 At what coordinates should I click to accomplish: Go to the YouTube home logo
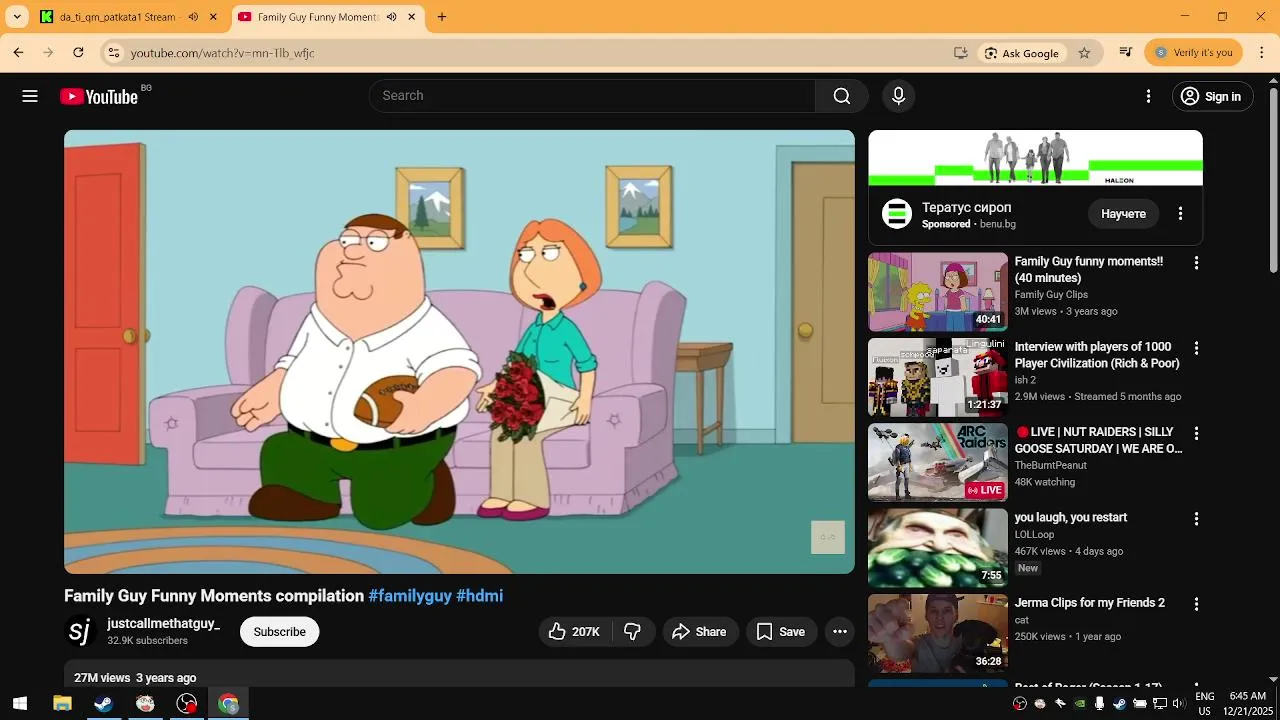click(99, 96)
